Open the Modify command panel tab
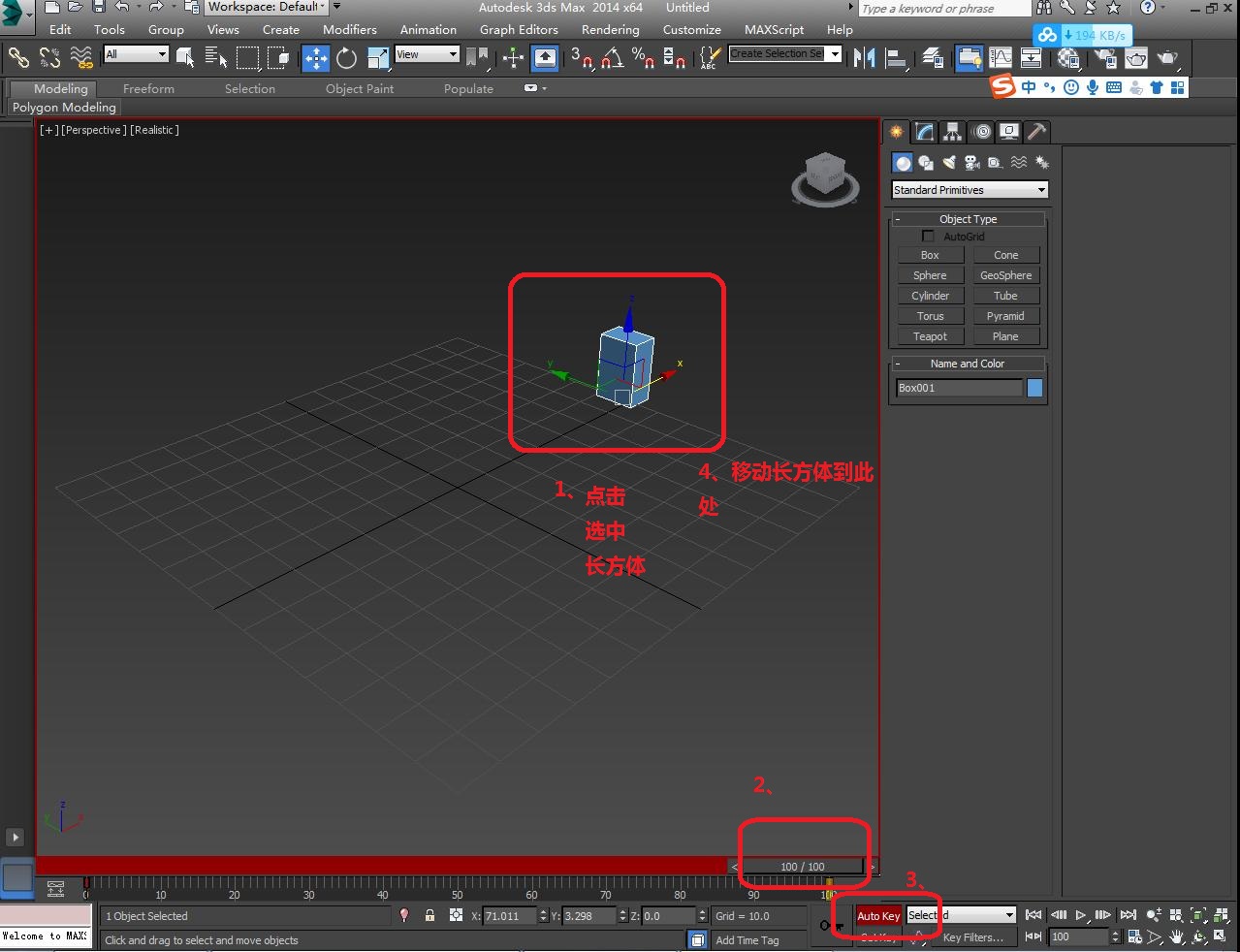This screenshot has width=1240, height=952. (925, 132)
